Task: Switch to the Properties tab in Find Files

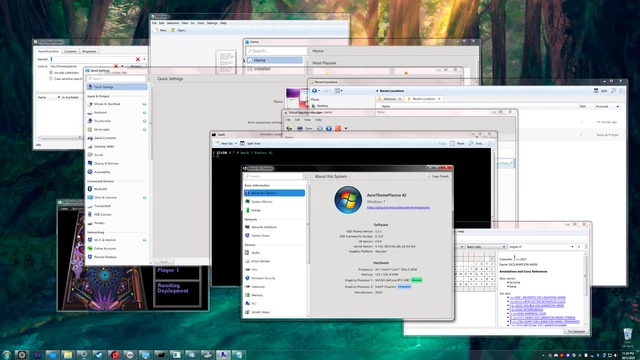Action: coord(89,51)
